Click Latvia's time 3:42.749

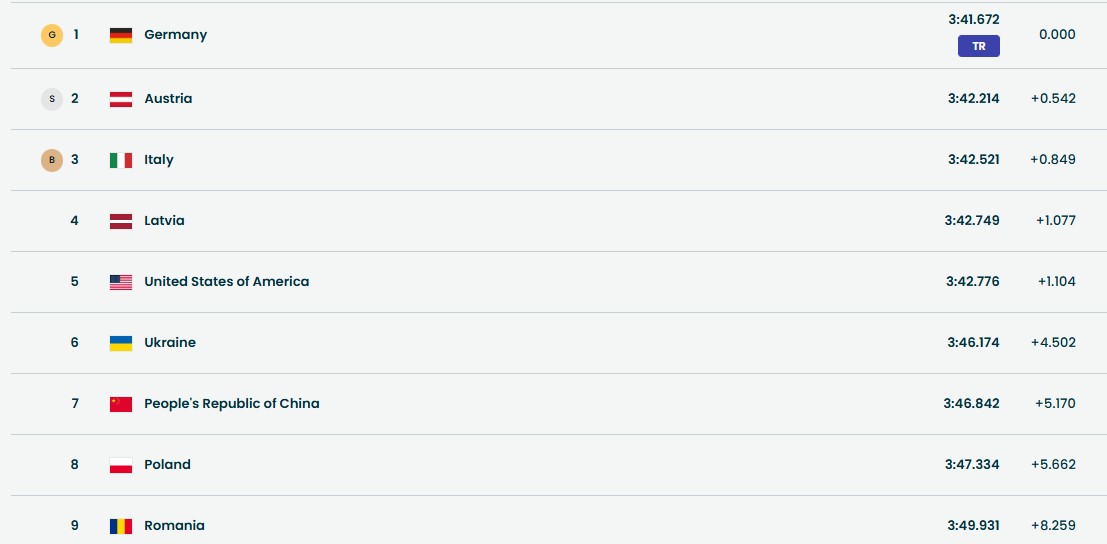[x=972, y=221]
